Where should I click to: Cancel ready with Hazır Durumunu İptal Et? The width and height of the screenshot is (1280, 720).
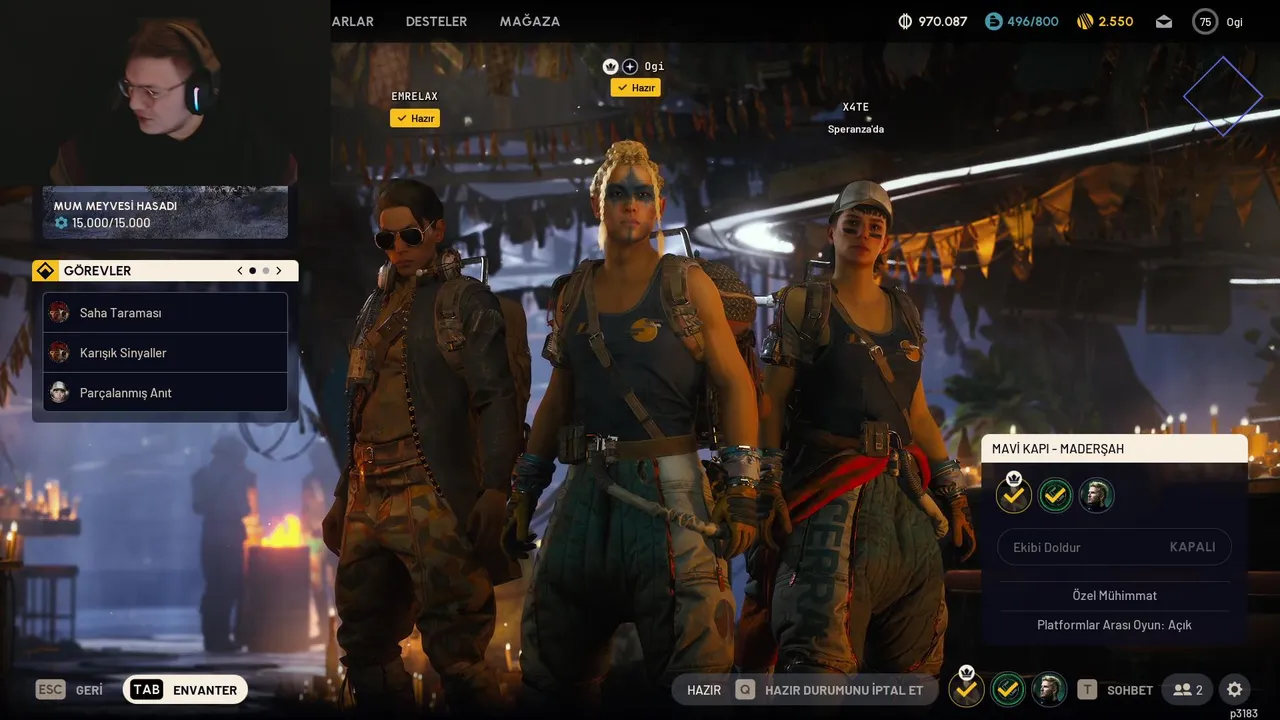(x=844, y=690)
